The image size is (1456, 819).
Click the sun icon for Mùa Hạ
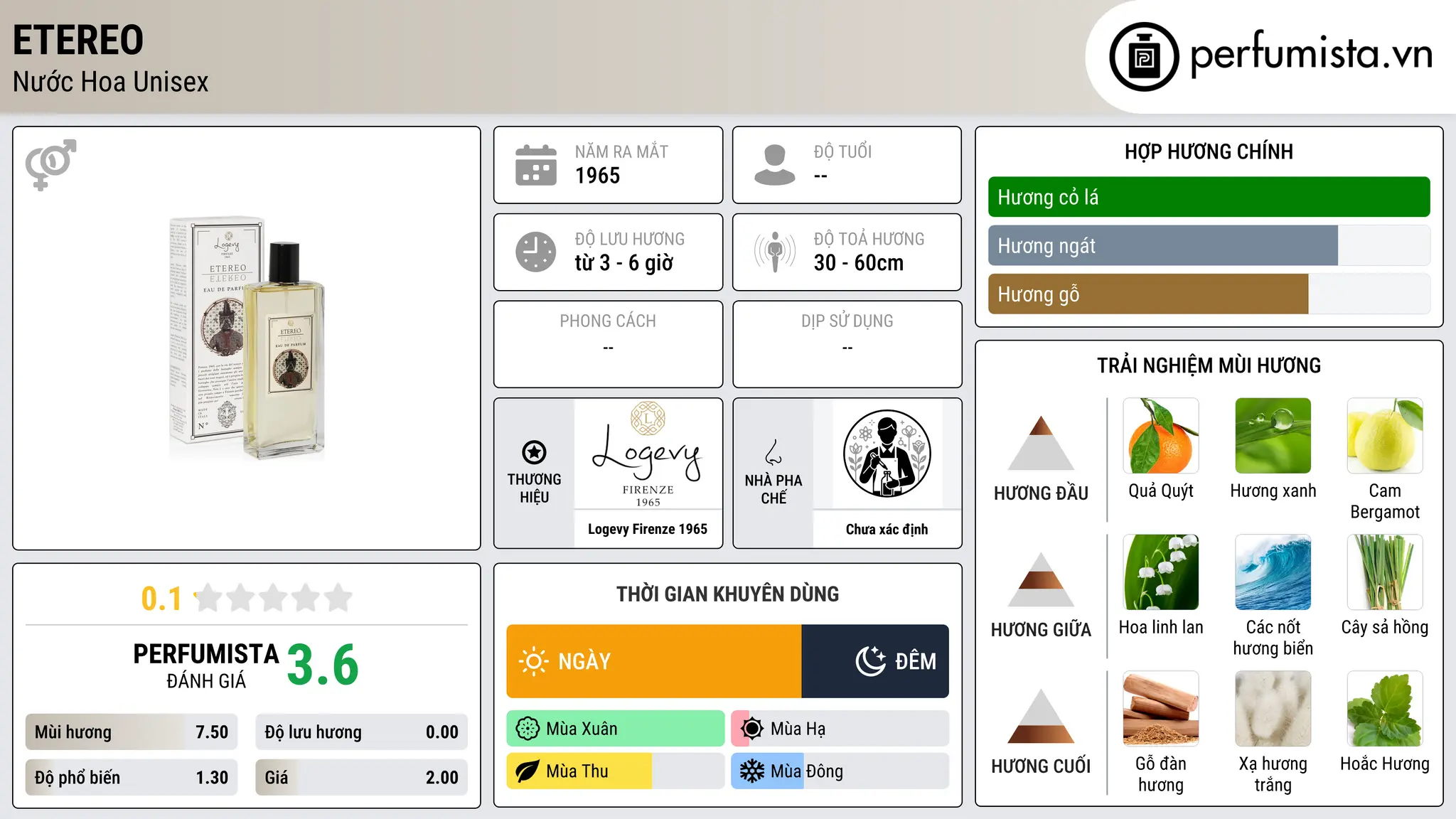pos(752,729)
